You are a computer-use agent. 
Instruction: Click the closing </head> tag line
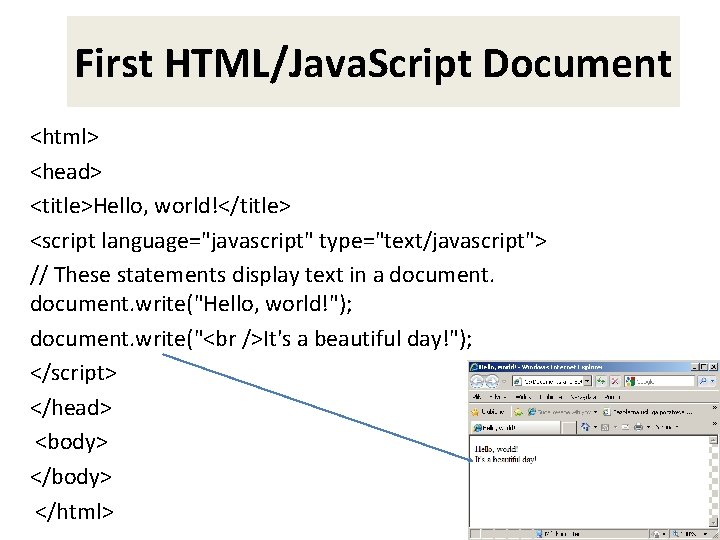[71, 408]
